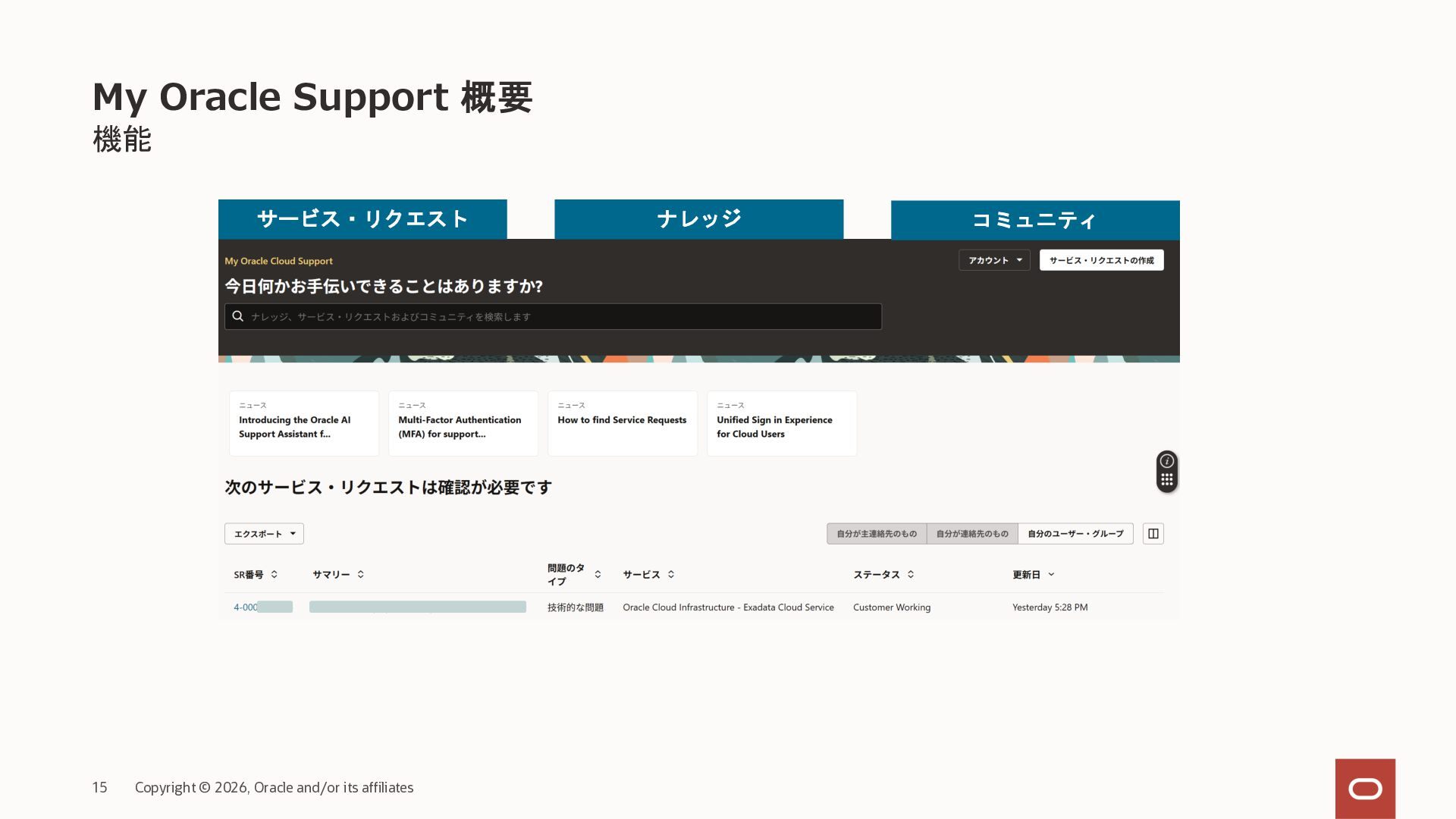Screen dimensions: 1456x819
Task: Open the アカウント dropdown
Action: (x=994, y=260)
